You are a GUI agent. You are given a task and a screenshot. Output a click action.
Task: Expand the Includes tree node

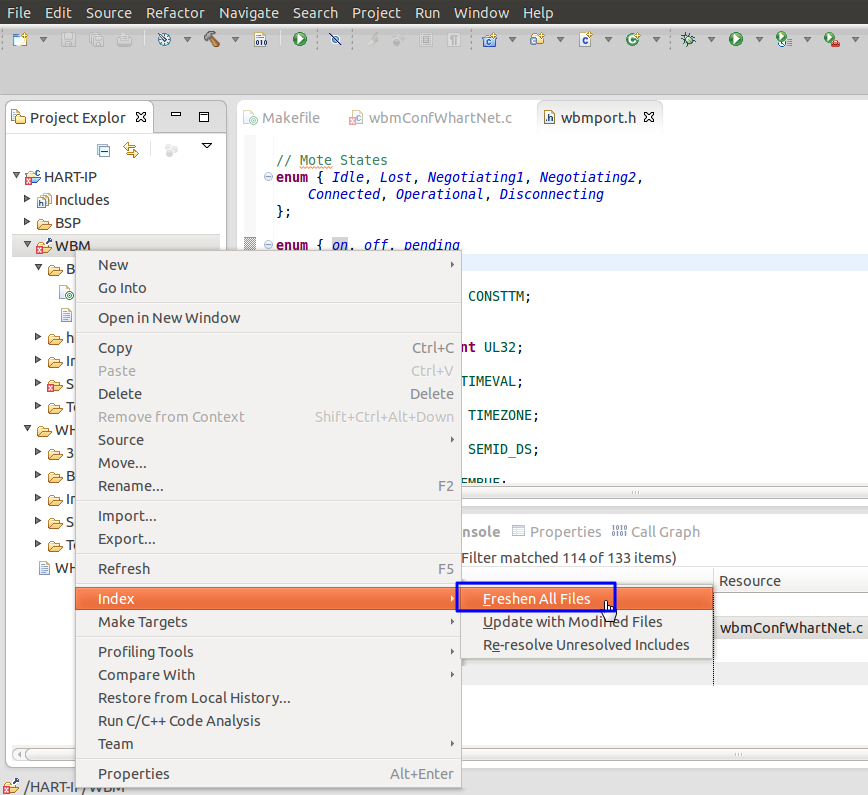28,200
